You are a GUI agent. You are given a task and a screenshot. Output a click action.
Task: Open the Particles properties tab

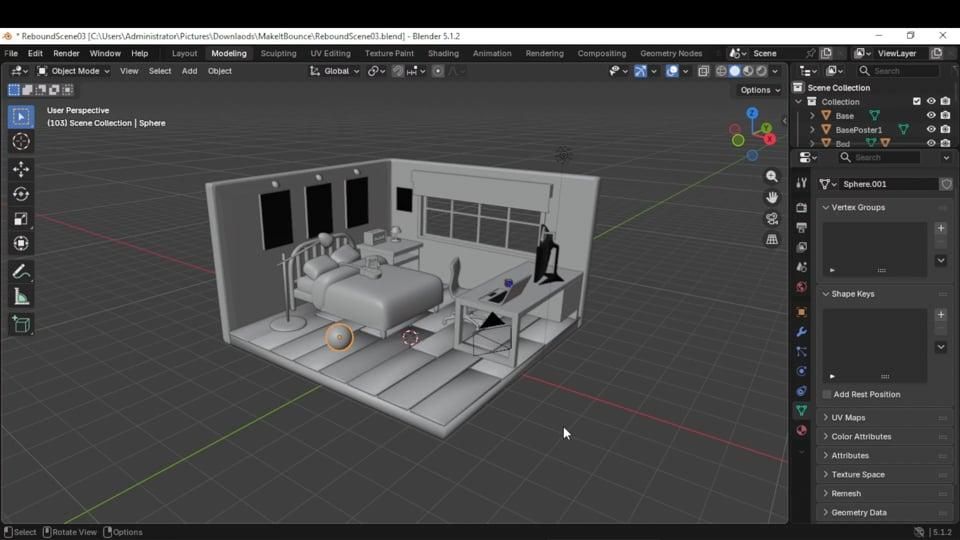[x=801, y=351]
